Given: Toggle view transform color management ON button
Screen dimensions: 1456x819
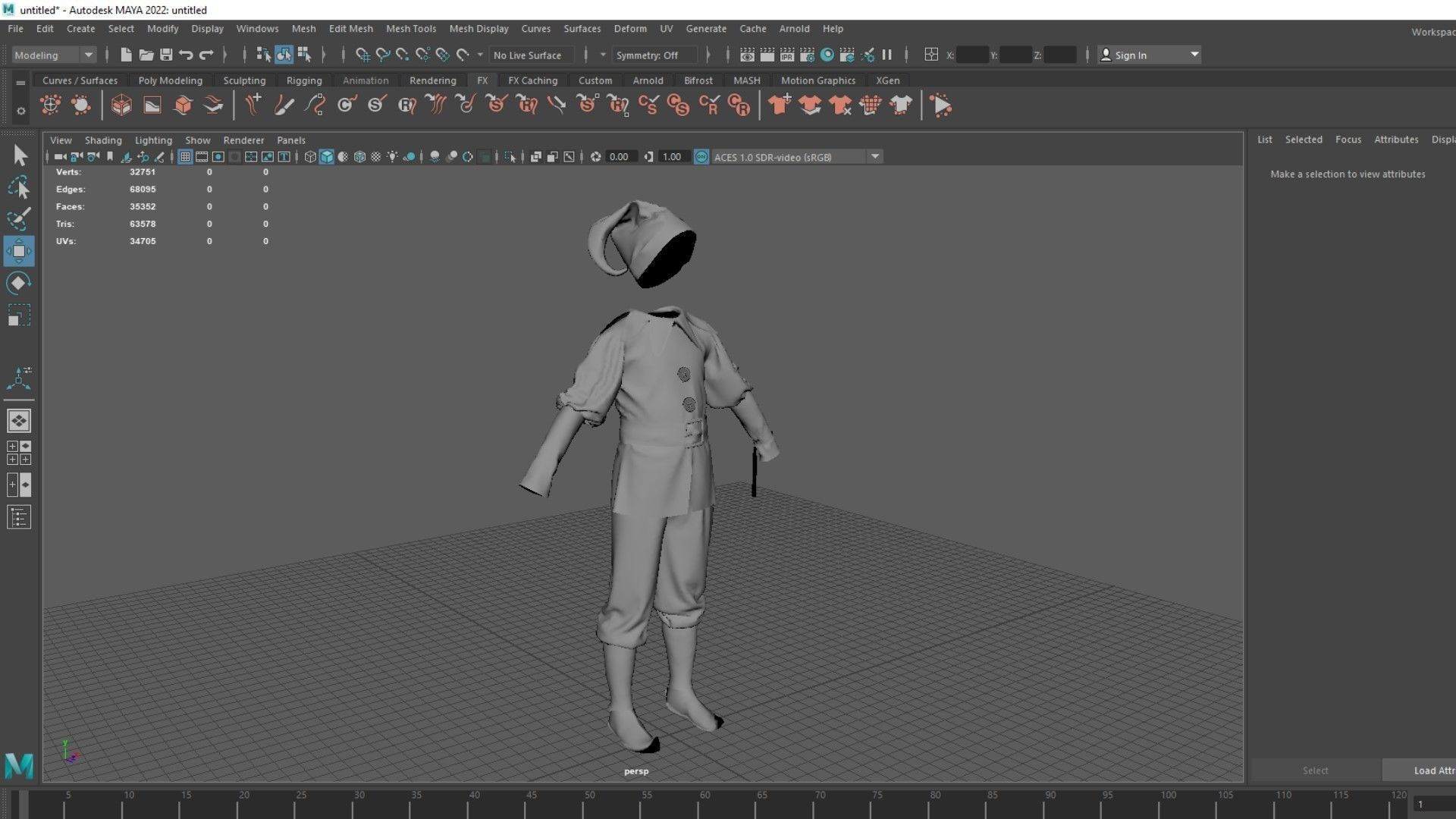Looking at the screenshot, I should coord(701,157).
